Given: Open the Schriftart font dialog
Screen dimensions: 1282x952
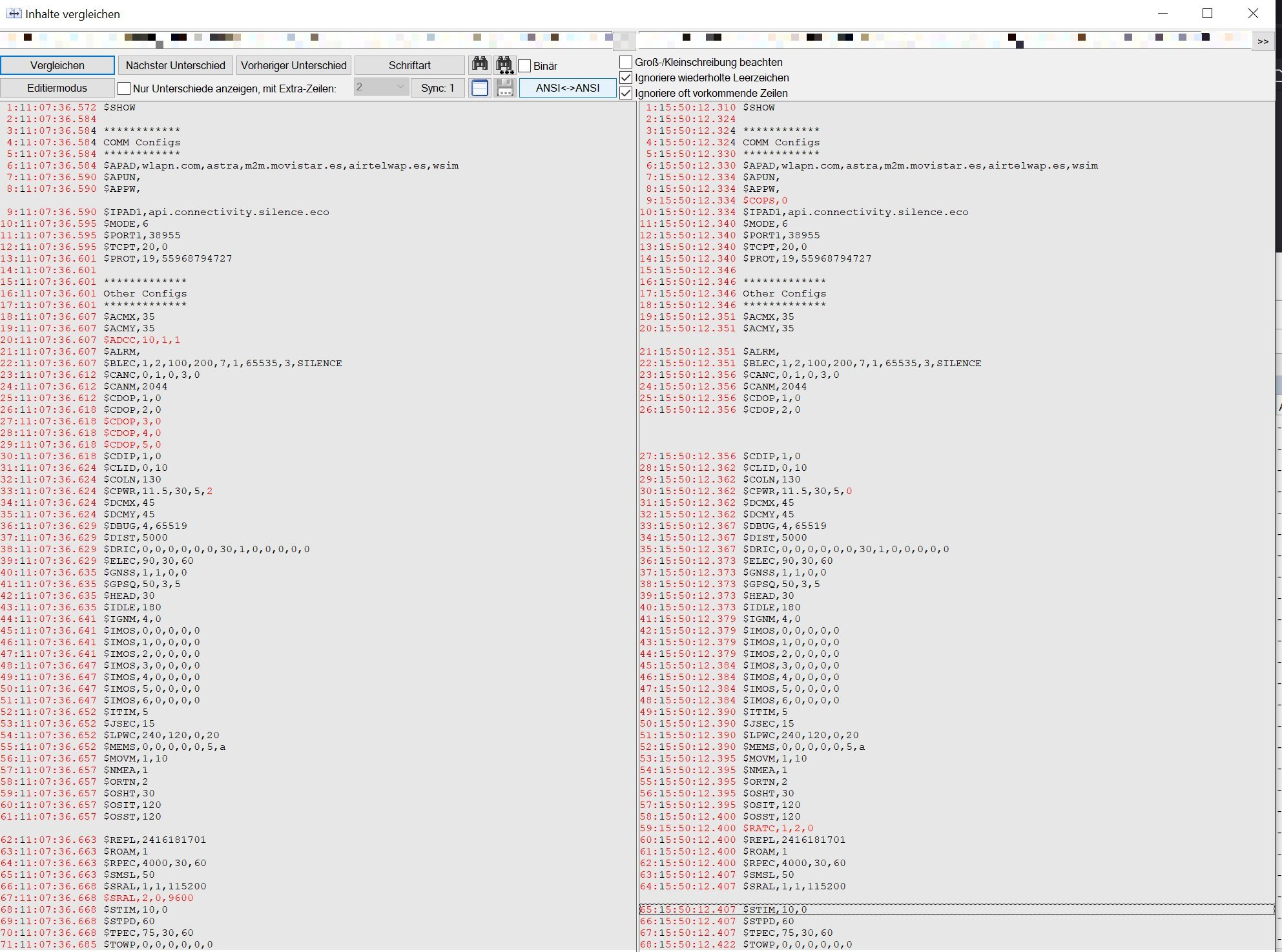Looking at the screenshot, I should pos(409,65).
